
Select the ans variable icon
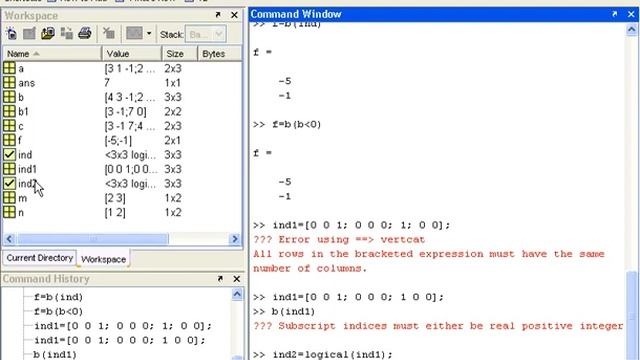9,82
